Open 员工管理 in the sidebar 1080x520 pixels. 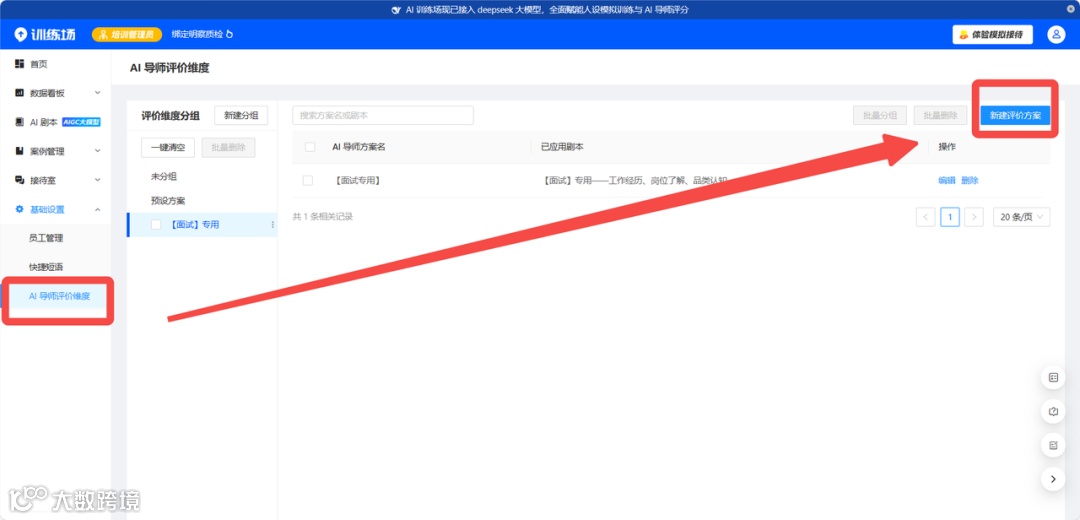[x=45, y=238]
